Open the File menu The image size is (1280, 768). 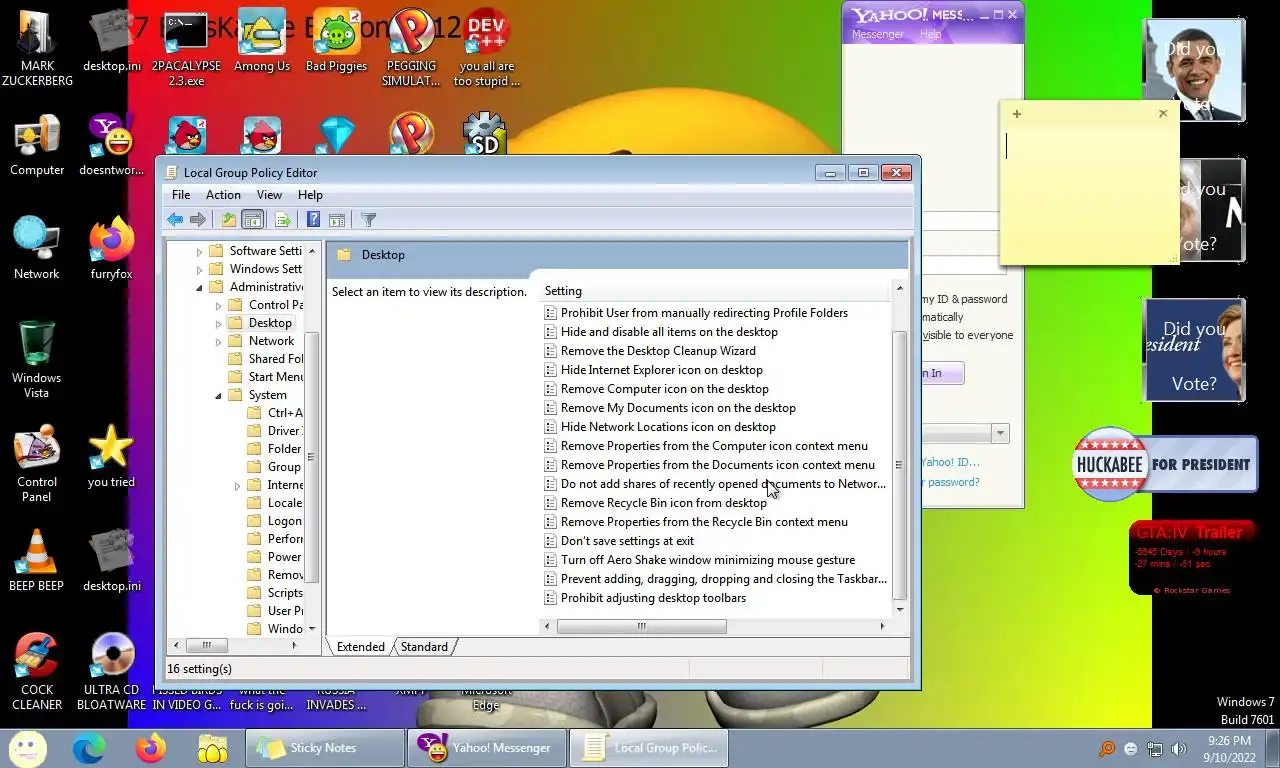pyautogui.click(x=181, y=195)
